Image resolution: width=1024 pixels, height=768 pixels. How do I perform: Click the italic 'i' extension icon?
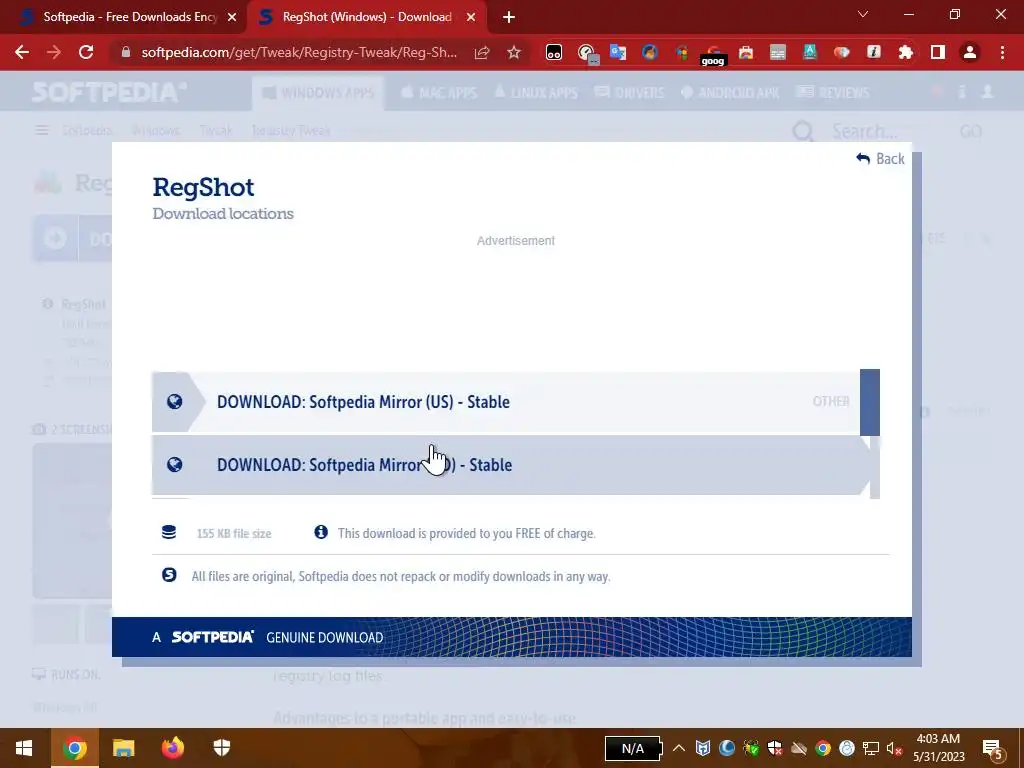pos(874,52)
